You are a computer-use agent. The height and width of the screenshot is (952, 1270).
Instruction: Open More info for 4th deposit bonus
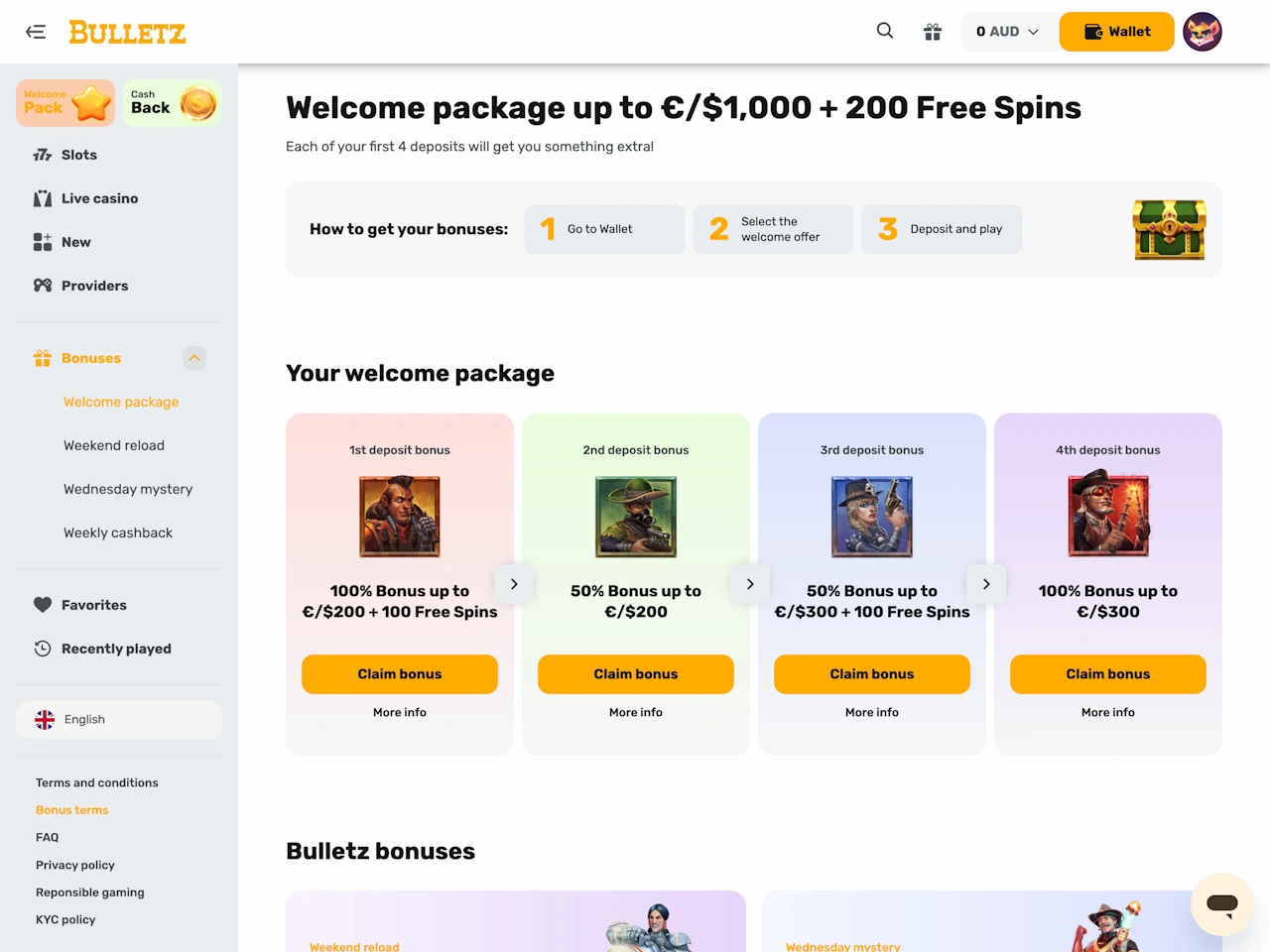(1108, 712)
